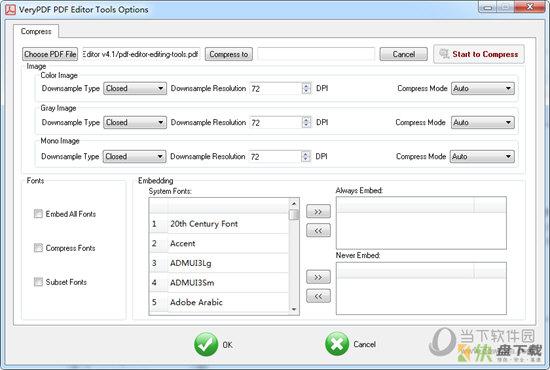The height and width of the screenshot is (370, 550).
Task: Click the VeryPDF app icon in title bar
Action: coord(10,9)
